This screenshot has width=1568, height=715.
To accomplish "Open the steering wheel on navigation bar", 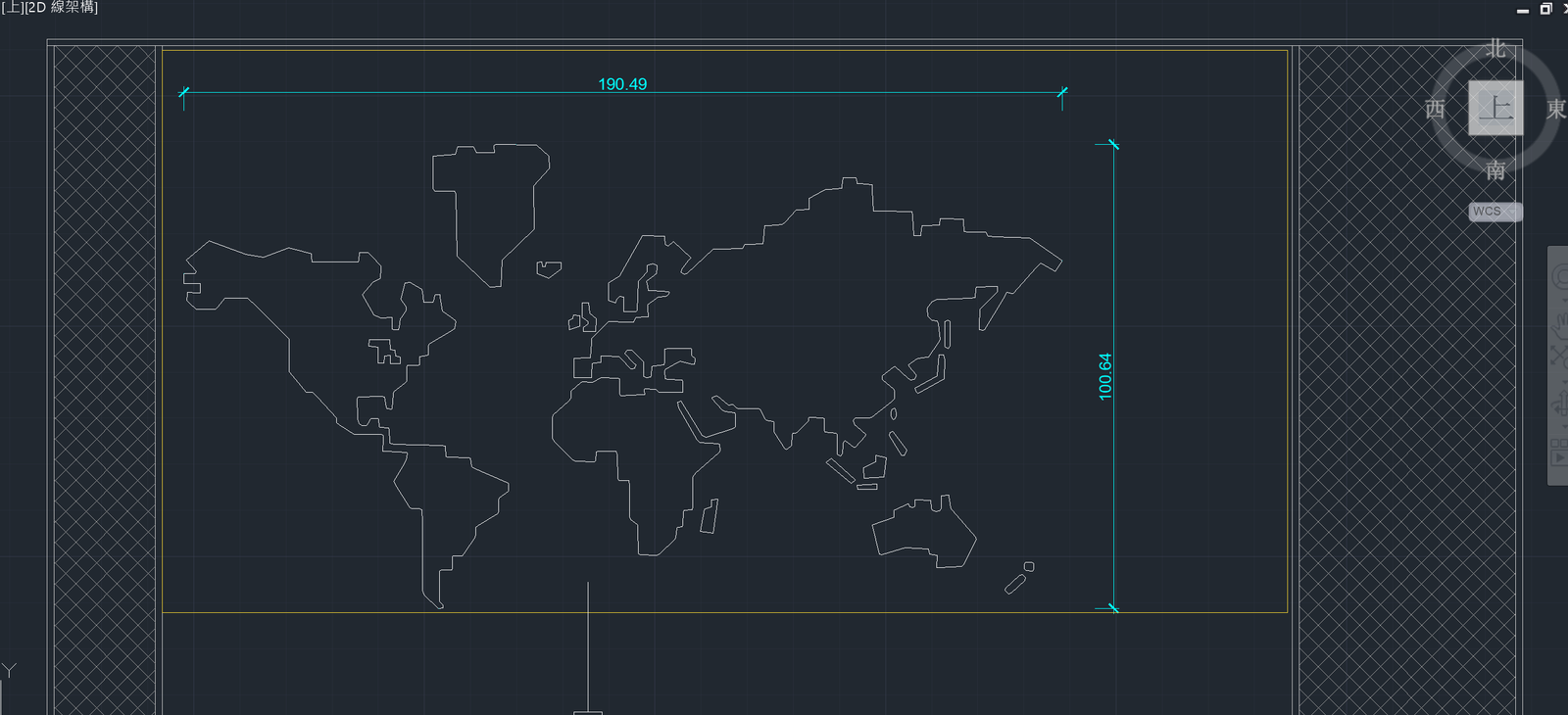I will click(x=1558, y=277).
